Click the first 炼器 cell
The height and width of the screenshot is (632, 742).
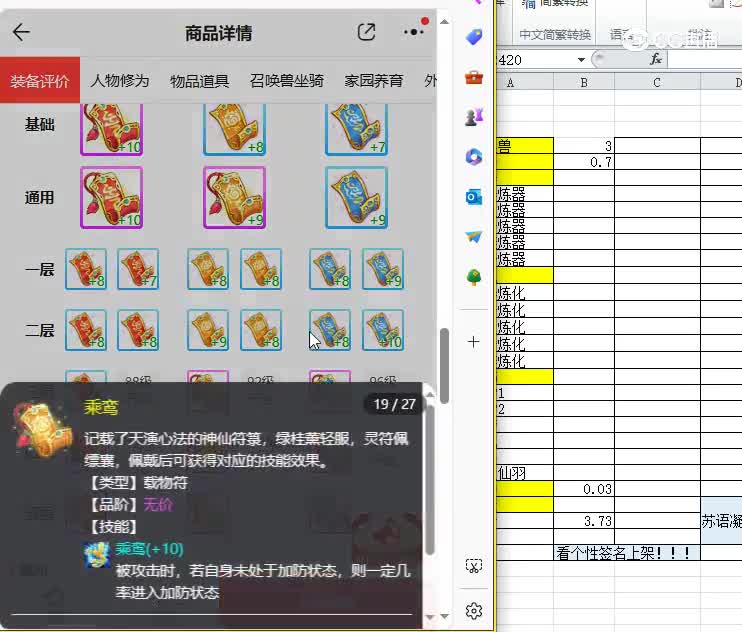[x=525, y=194]
